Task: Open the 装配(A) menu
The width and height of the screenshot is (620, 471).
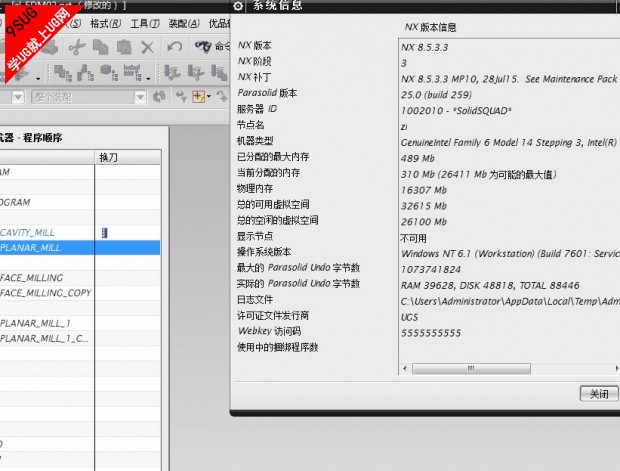Action: pyautogui.click(x=184, y=24)
